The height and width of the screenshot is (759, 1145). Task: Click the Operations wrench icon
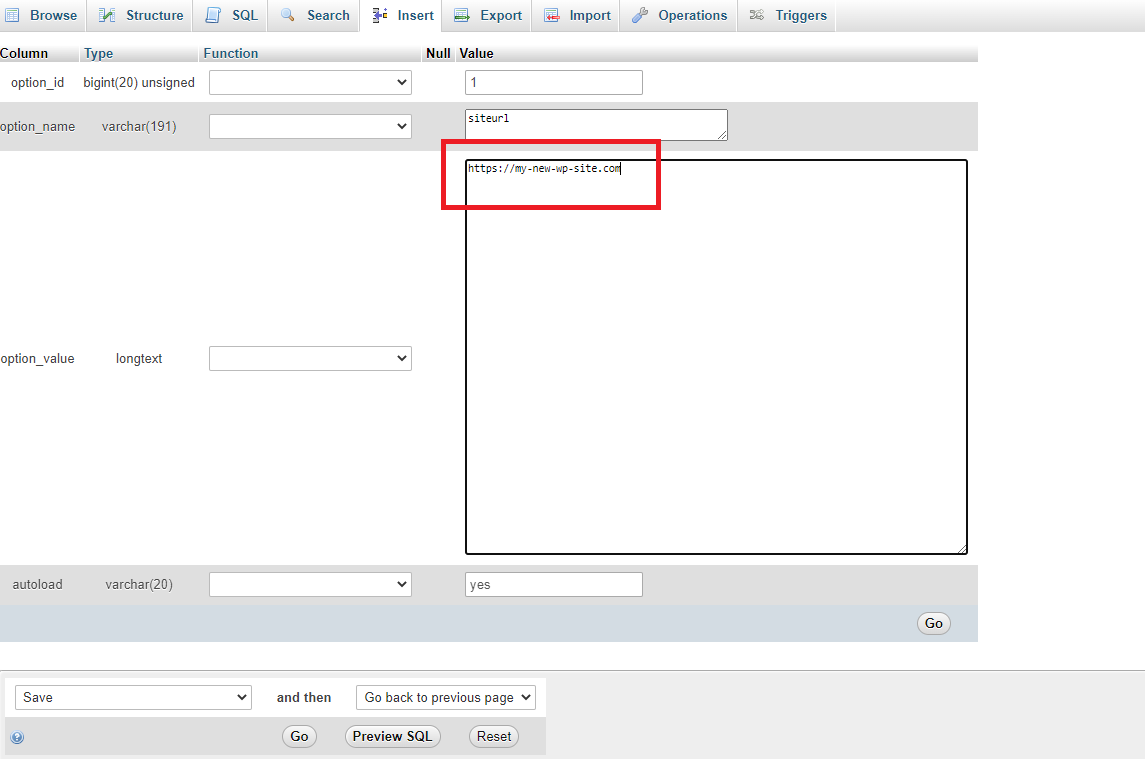tap(640, 15)
